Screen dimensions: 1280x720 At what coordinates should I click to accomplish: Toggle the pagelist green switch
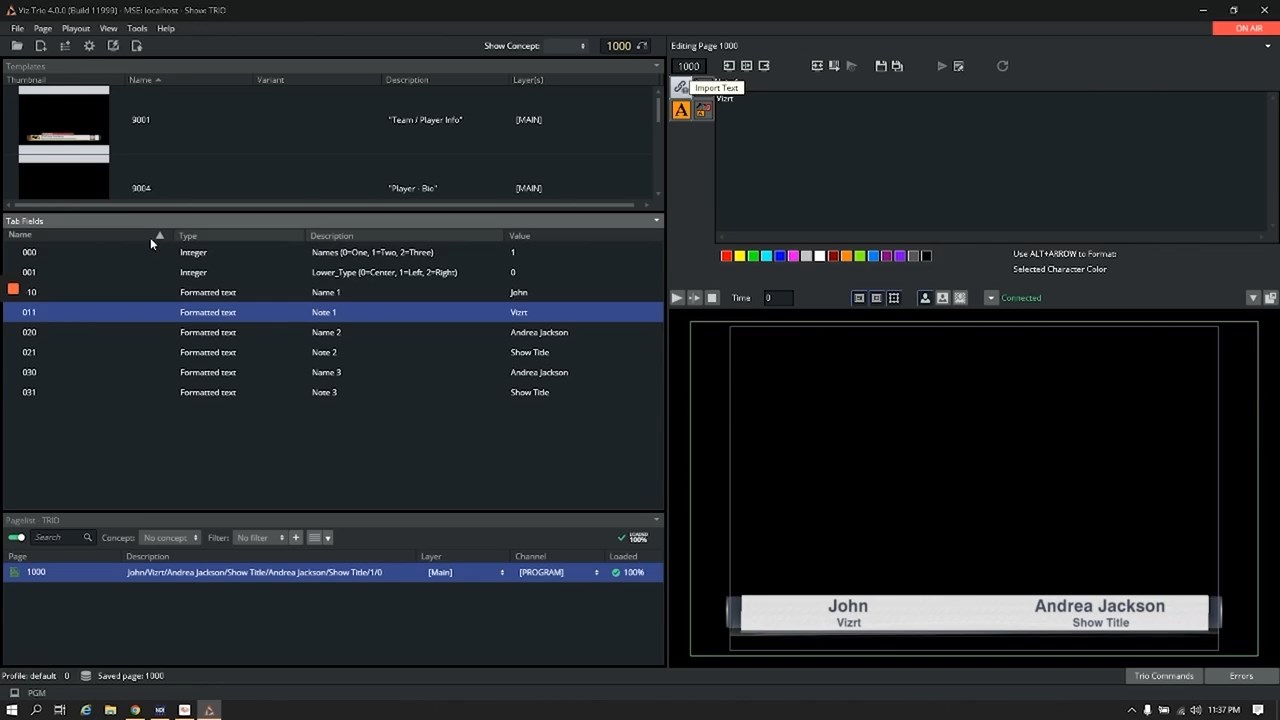16,538
